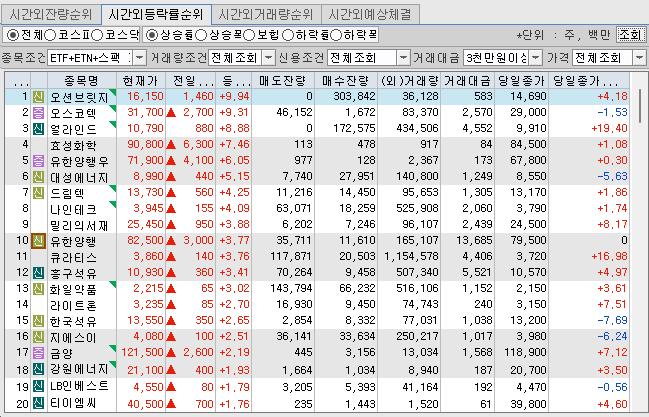The height and width of the screenshot is (417, 649).
Task: Click the 대성에너지 stock name
Action: click(79, 177)
